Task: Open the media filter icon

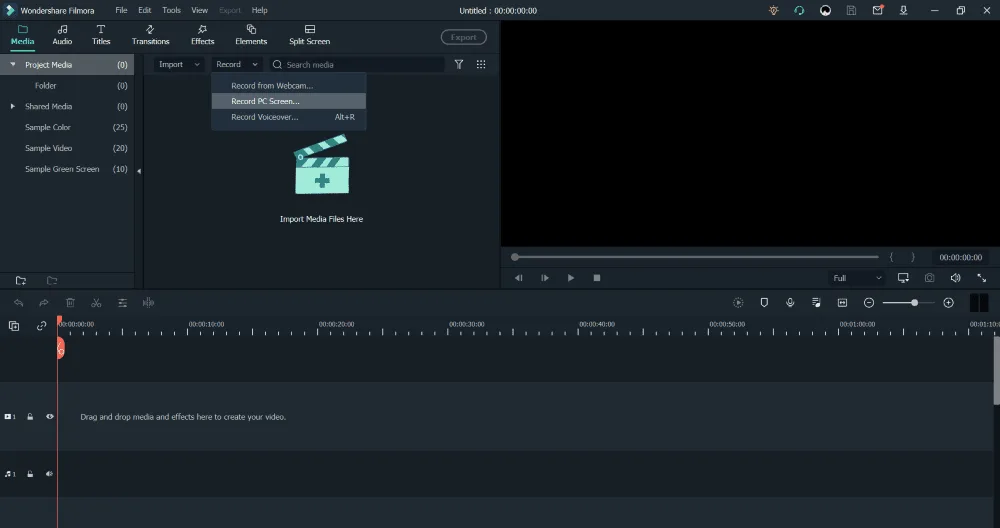Action: click(459, 64)
